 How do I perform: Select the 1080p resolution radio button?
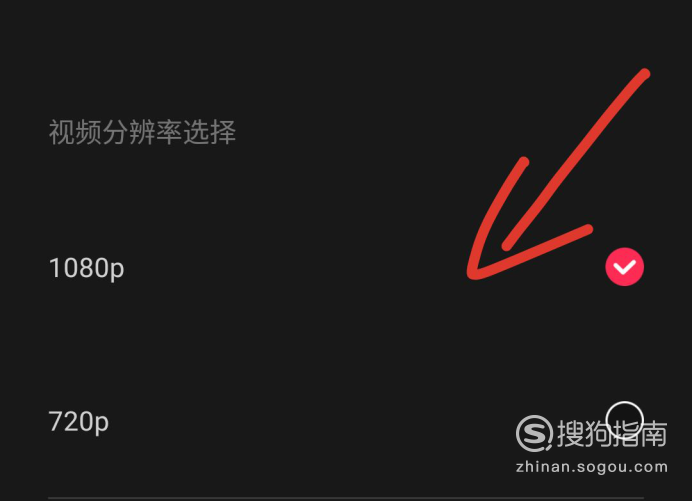624,267
